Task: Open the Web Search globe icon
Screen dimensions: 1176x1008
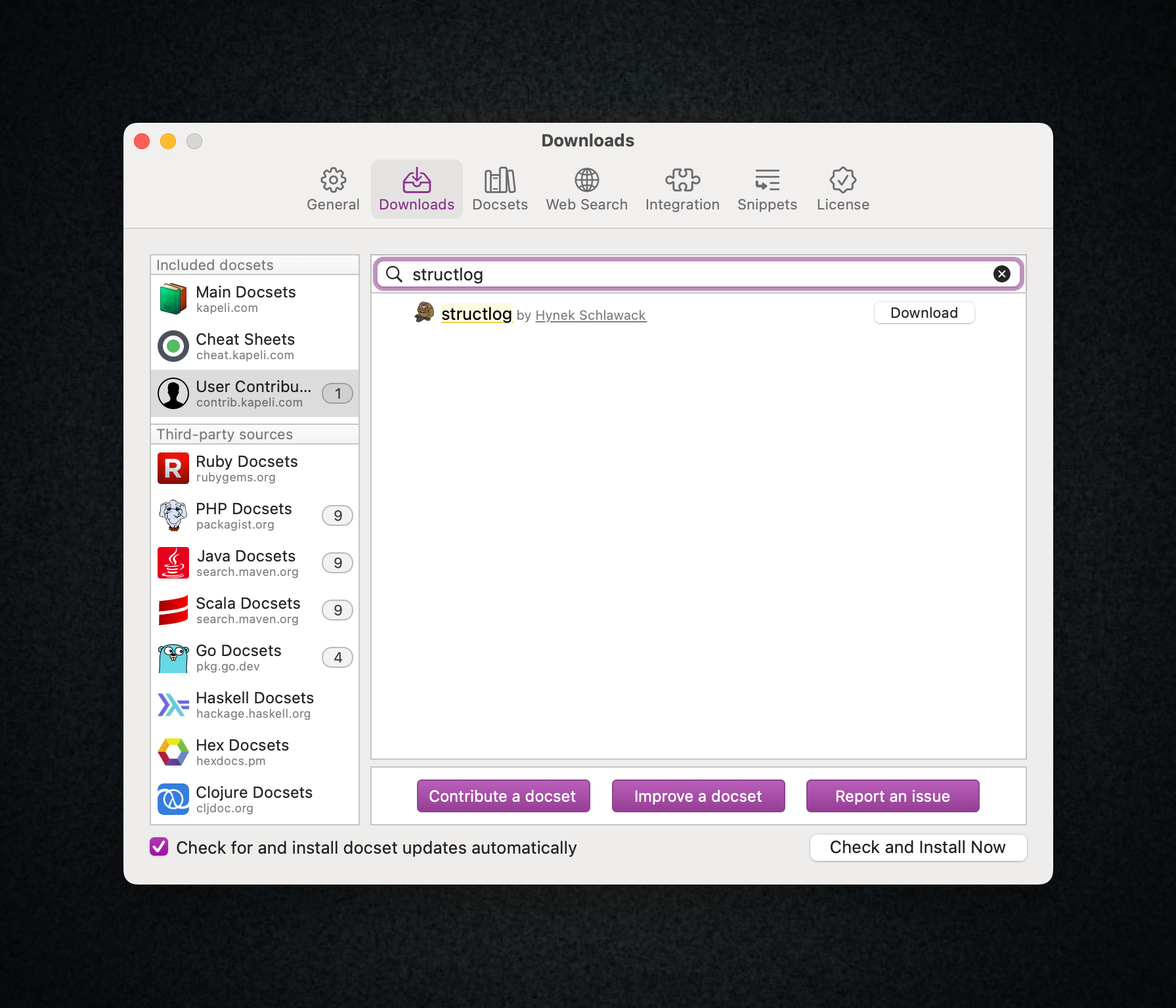Action: click(x=586, y=180)
